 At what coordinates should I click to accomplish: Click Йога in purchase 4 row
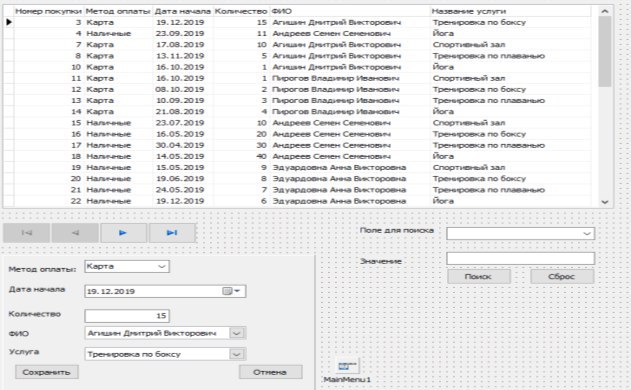[x=443, y=33]
